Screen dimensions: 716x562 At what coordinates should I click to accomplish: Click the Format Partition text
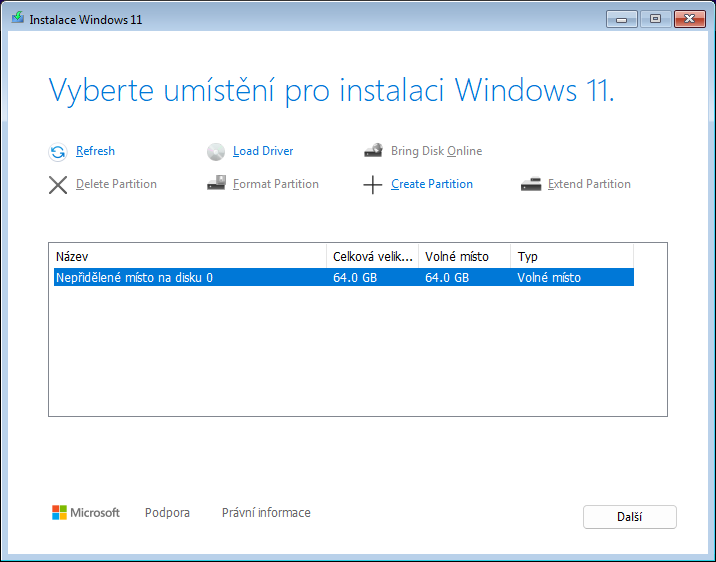(276, 184)
